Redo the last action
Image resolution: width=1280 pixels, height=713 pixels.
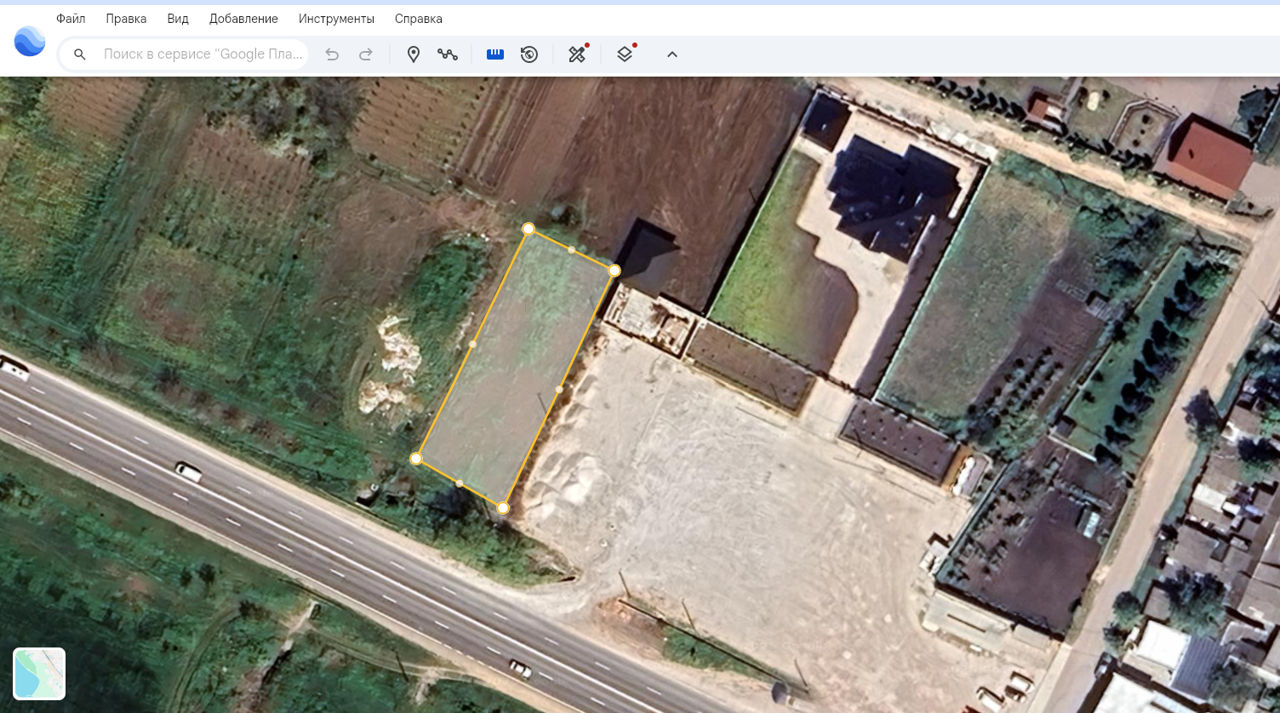coord(366,54)
